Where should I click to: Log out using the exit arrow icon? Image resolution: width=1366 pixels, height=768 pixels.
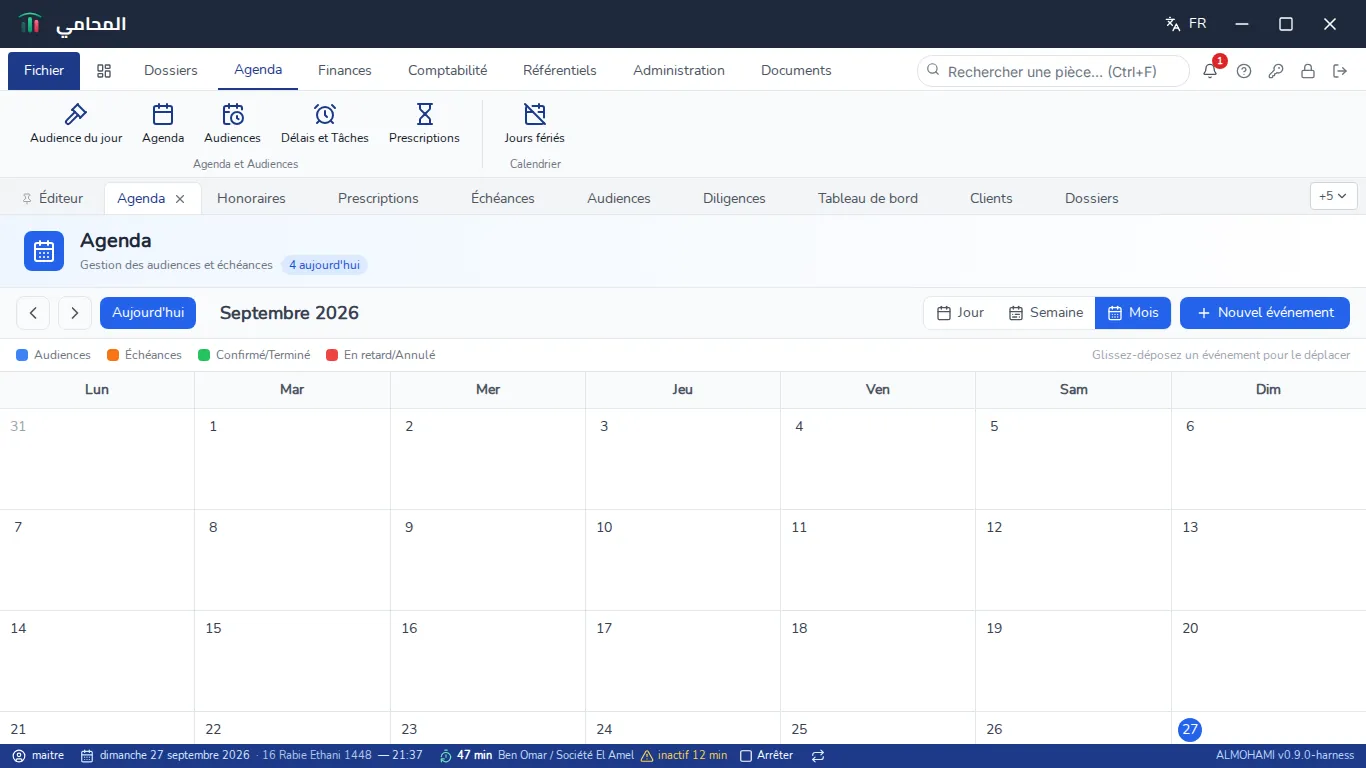point(1340,71)
